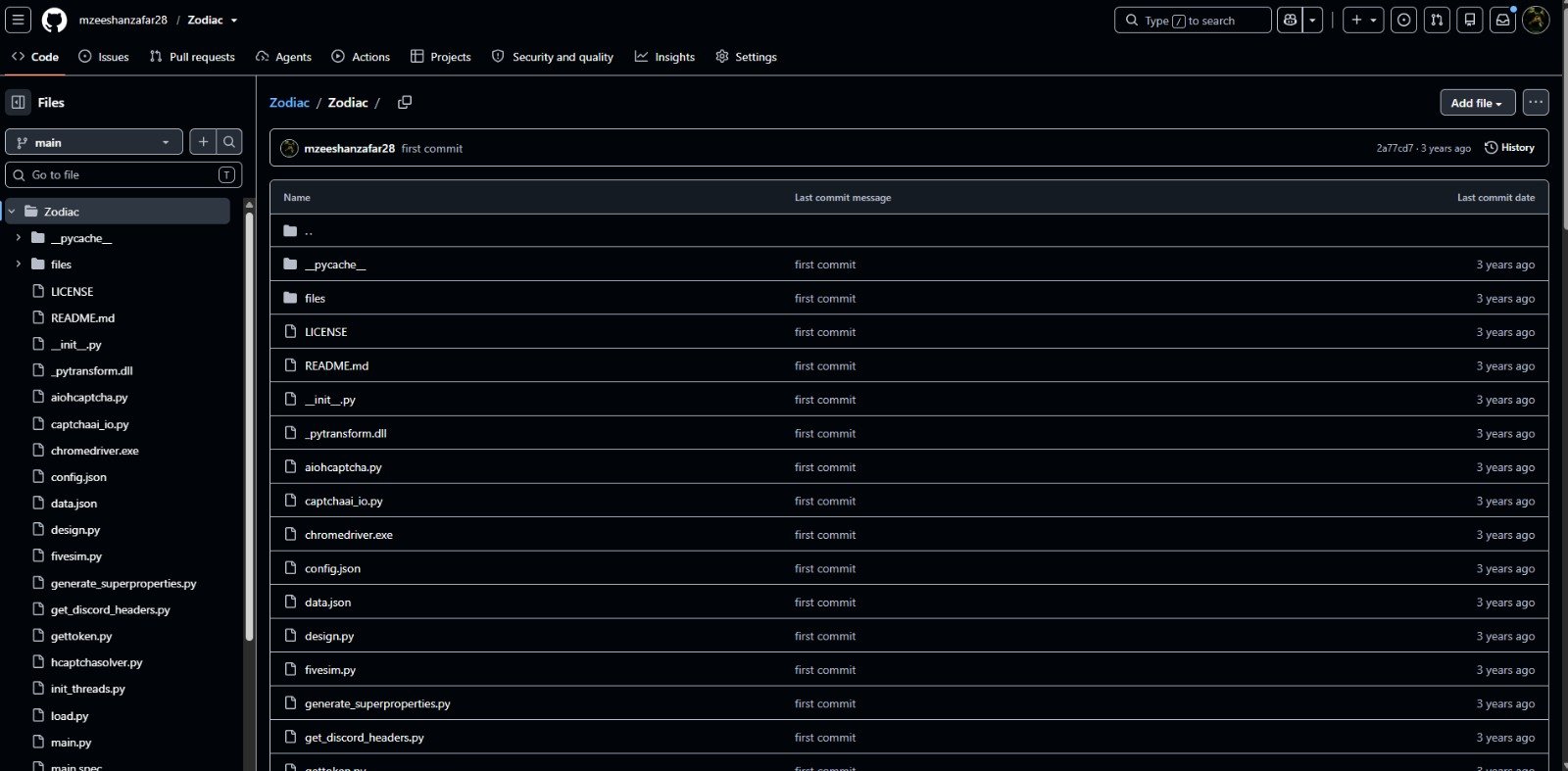Collapse the file tree side panel
Viewport: 1568px width, 771px height.
click(x=19, y=102)
